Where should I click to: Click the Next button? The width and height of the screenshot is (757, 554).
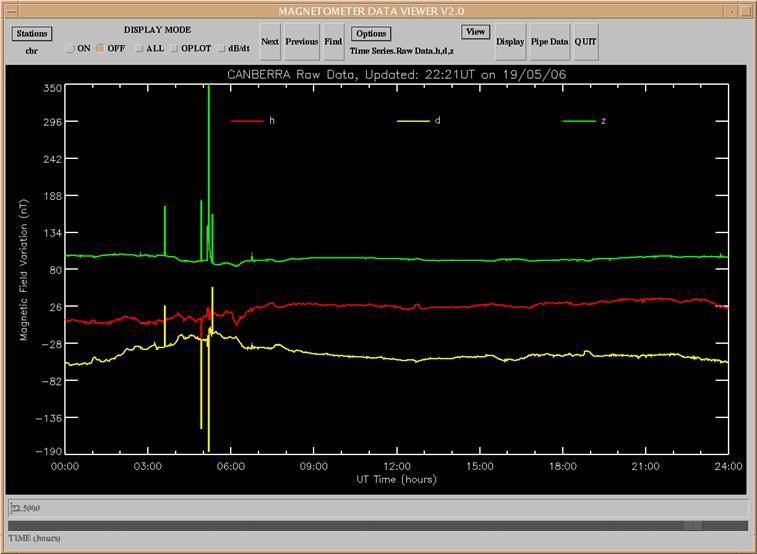point(270,42)
